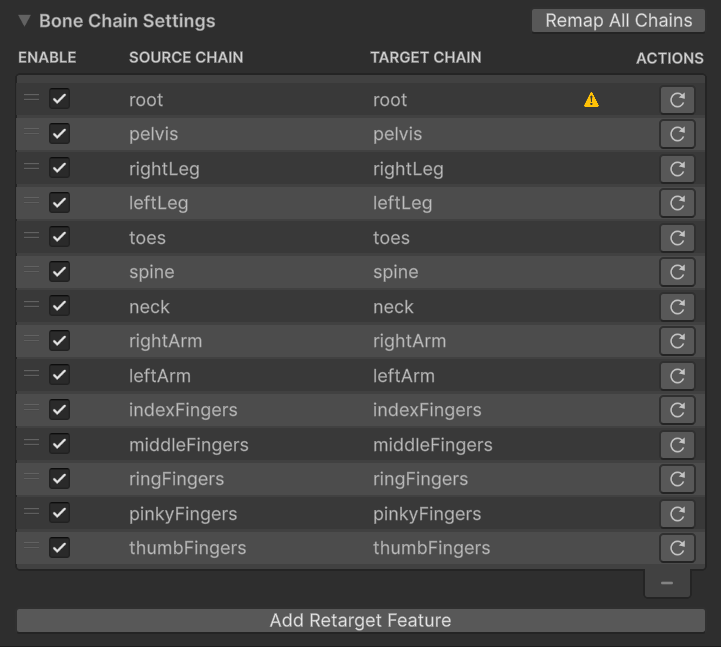Click the refresh icon for pelvis row
The height and width of the screenshot is (647, 721).
point(677,134)
